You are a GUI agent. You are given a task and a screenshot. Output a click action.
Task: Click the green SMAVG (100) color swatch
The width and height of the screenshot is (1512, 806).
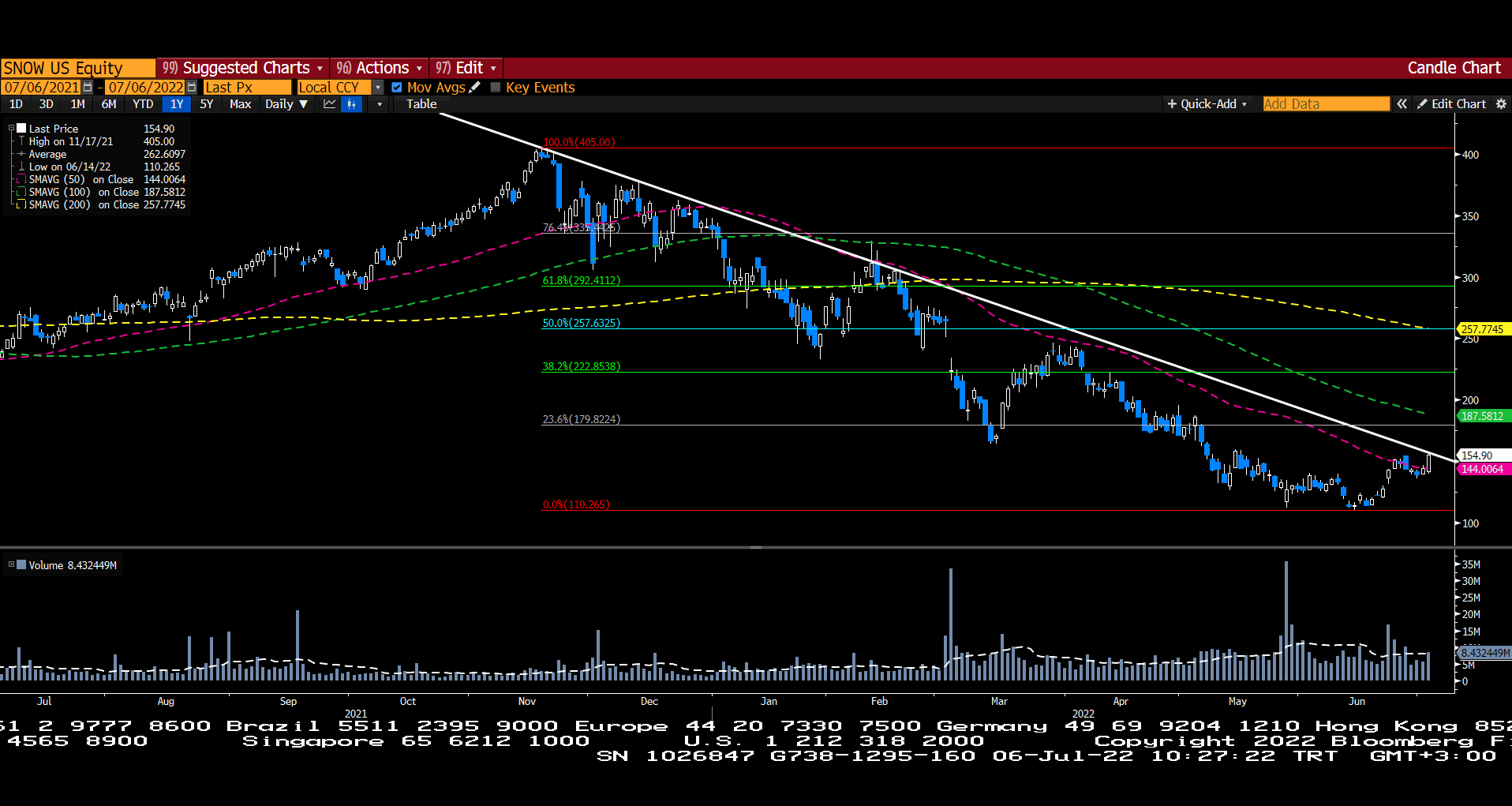point(21,192)
